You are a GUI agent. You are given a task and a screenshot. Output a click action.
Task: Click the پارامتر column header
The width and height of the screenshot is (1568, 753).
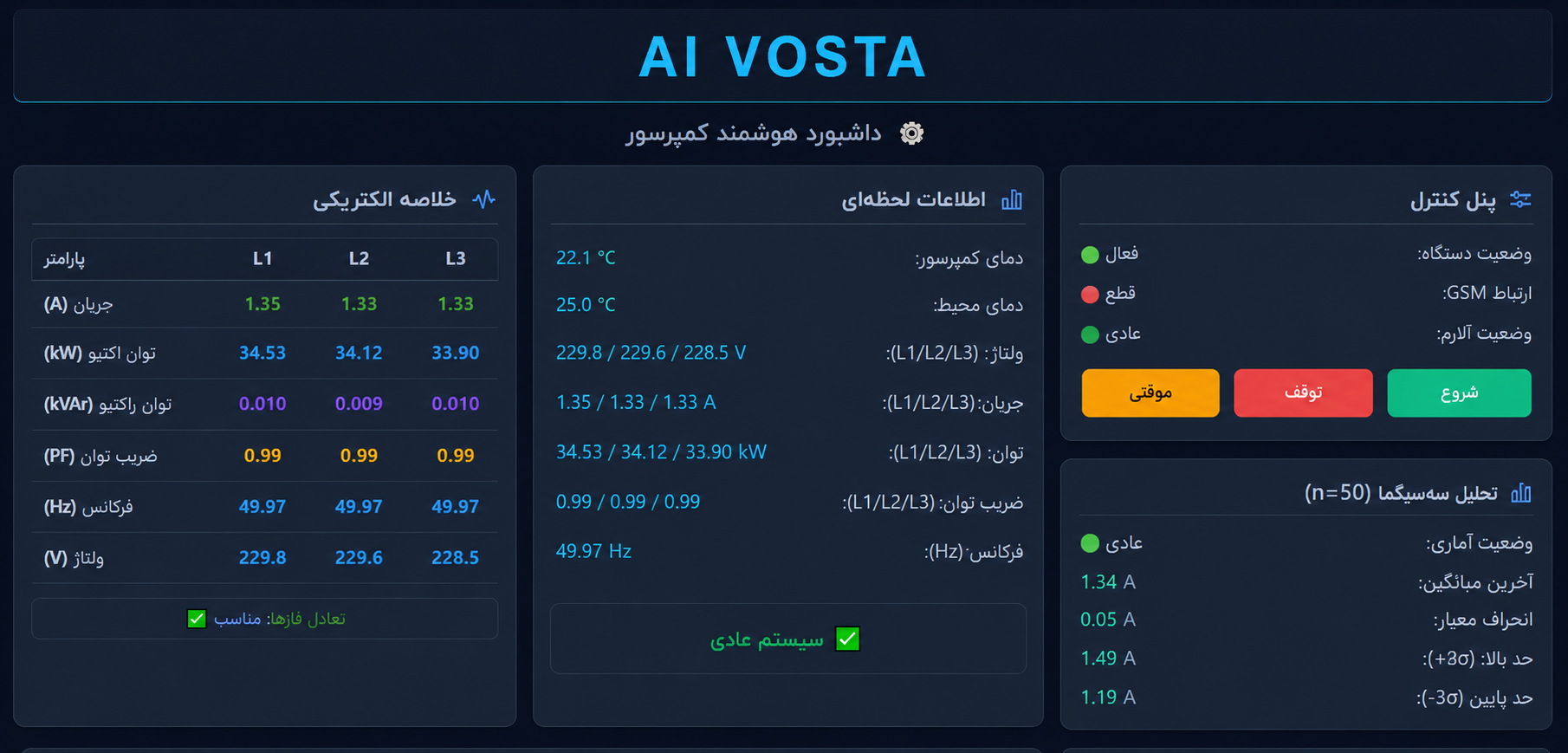(x=65, y=259)
